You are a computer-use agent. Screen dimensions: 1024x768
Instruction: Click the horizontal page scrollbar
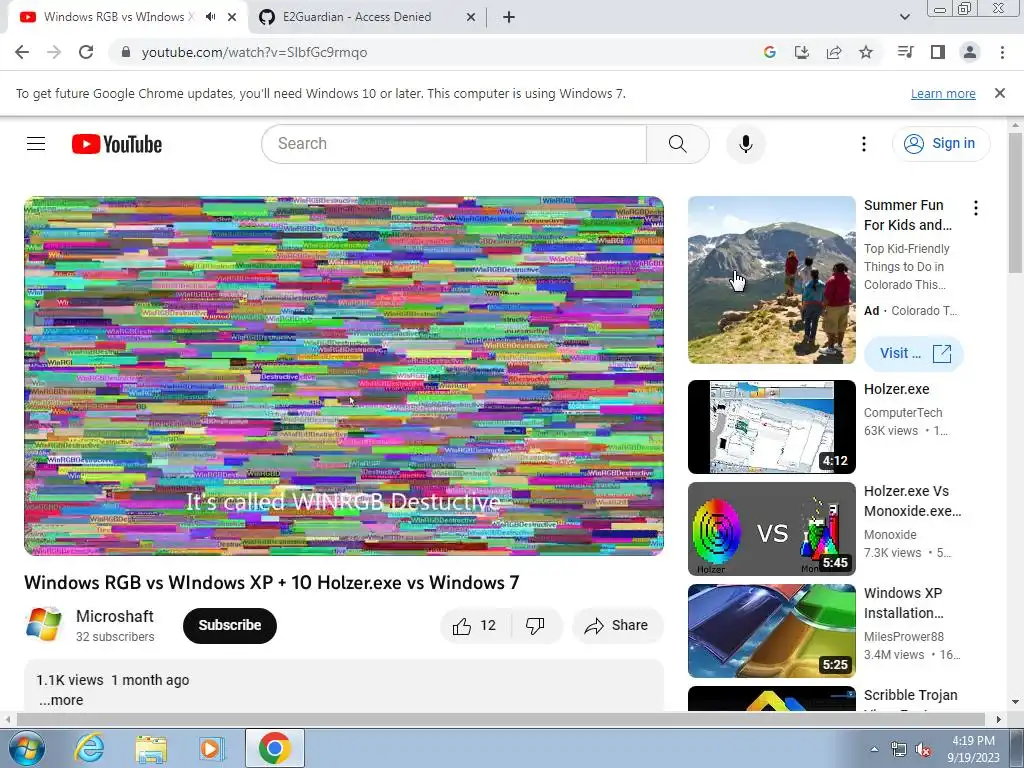pos(501,719)
